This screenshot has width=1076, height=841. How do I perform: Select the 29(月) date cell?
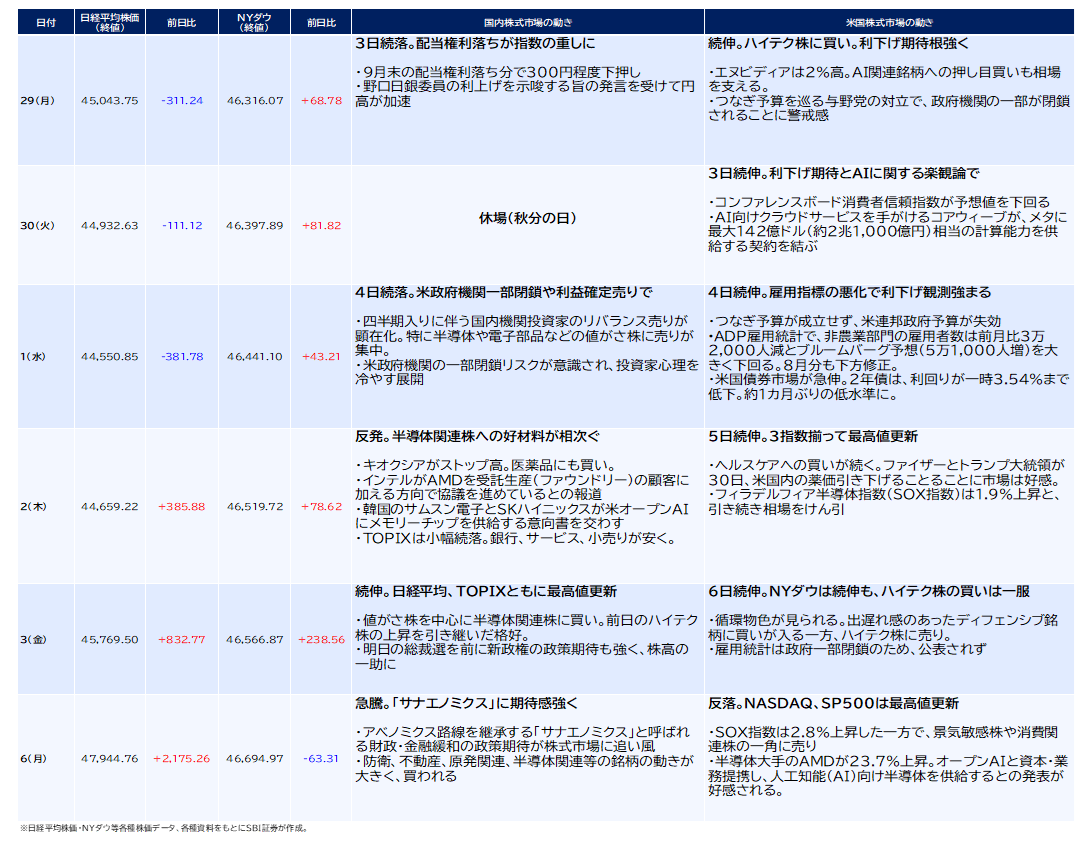click(38, 101)
